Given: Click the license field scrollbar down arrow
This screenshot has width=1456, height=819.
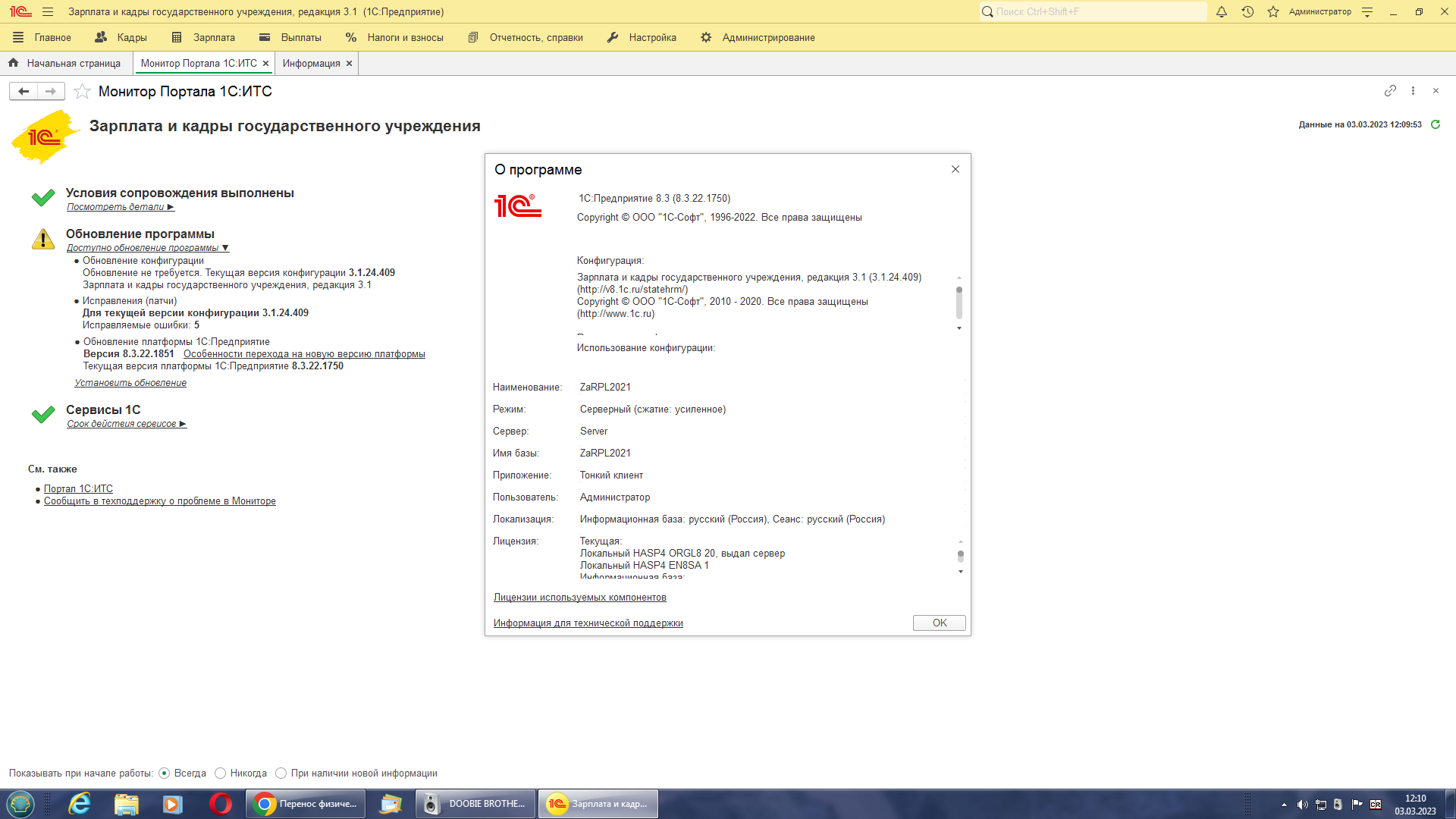Looking at the screenshot, I should point(960,572).
